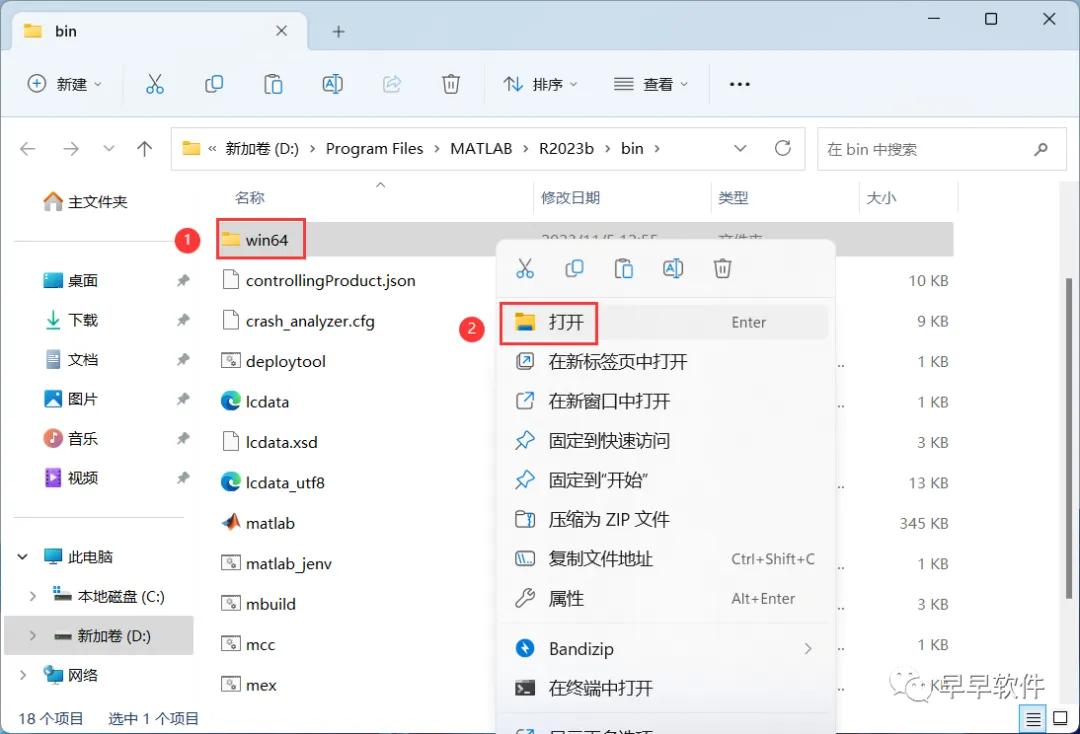Select the deploytool file

[x=273, y=361]
